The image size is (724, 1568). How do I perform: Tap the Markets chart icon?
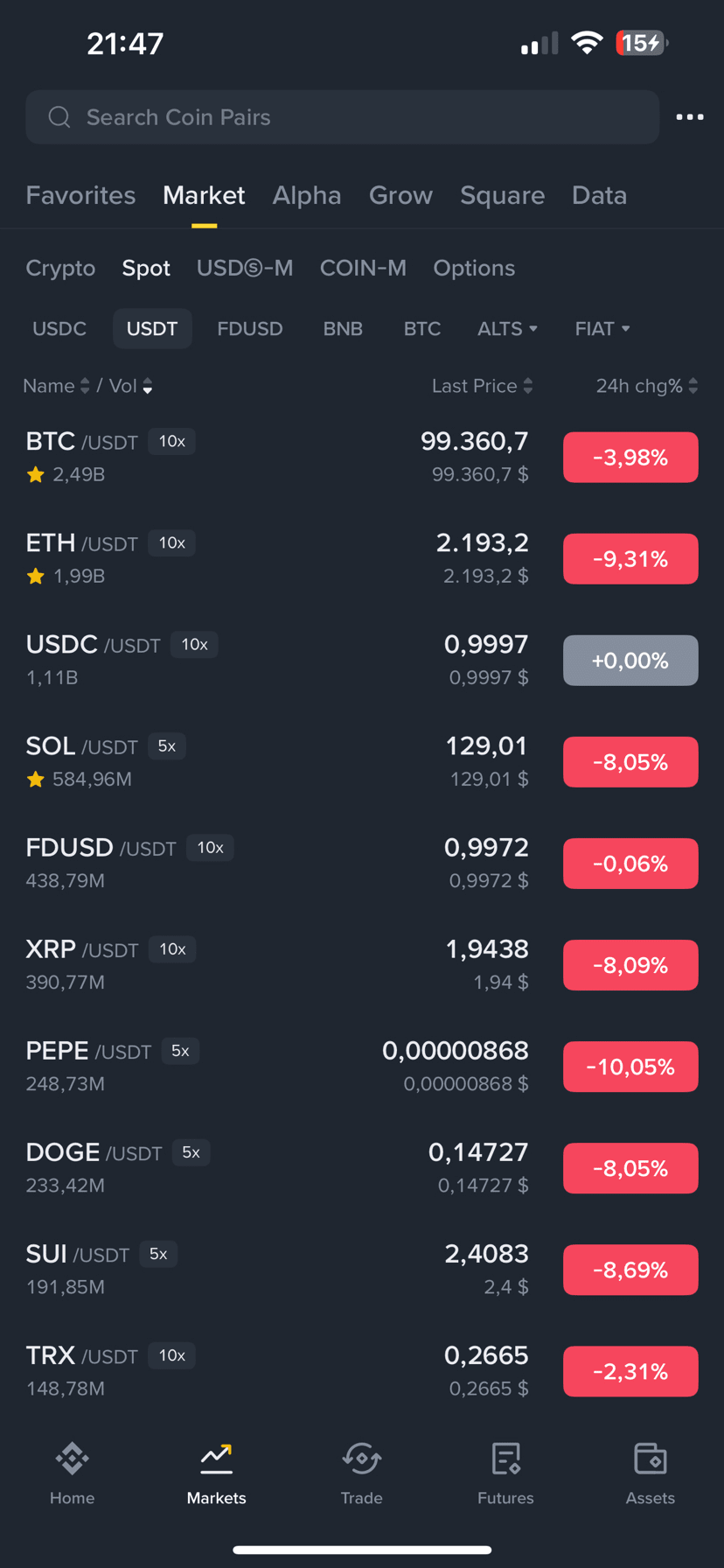pyautogui.click(x=216, y=1456)
